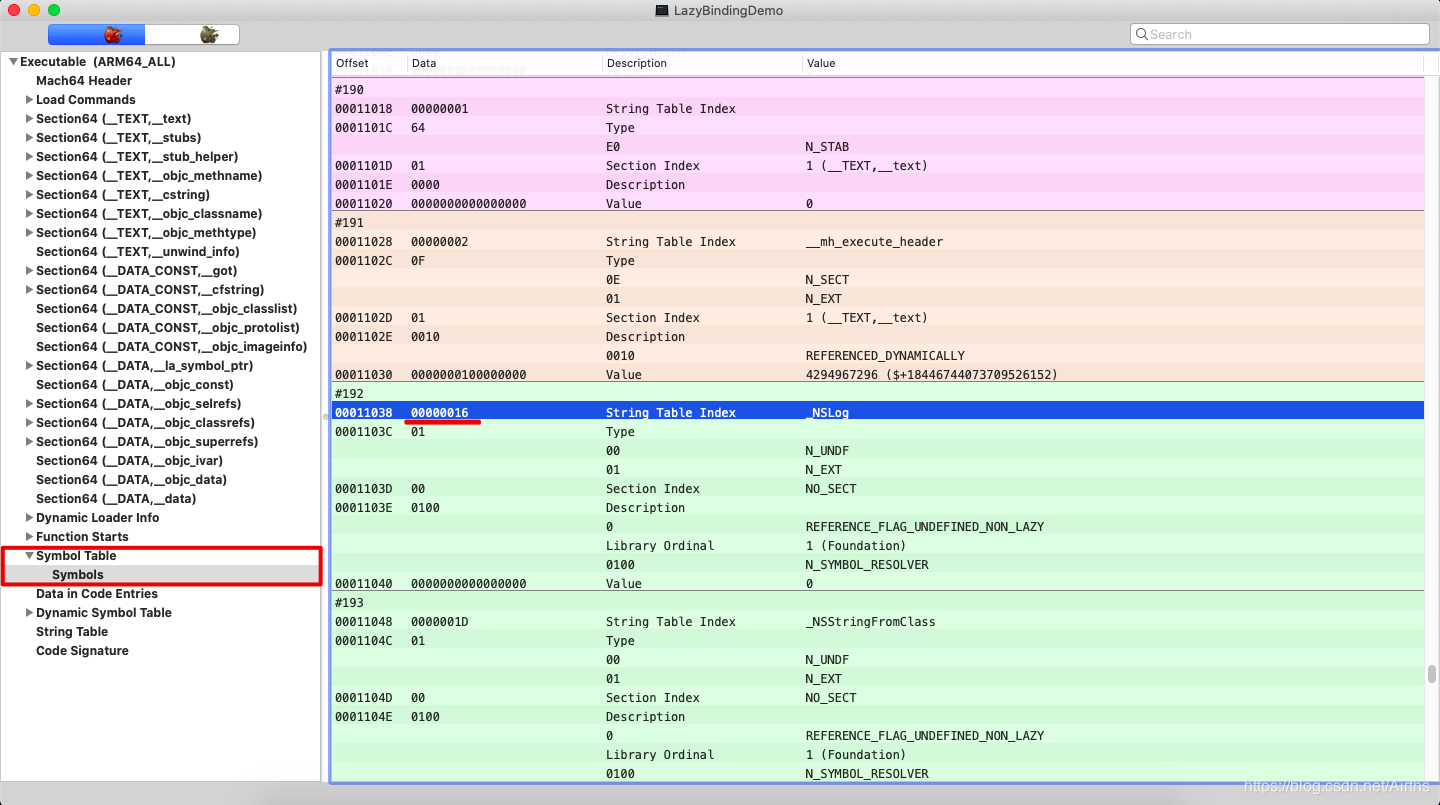Select Section64 (__DATA_CONST,__objc_protolist)

(x=168, y=328)
